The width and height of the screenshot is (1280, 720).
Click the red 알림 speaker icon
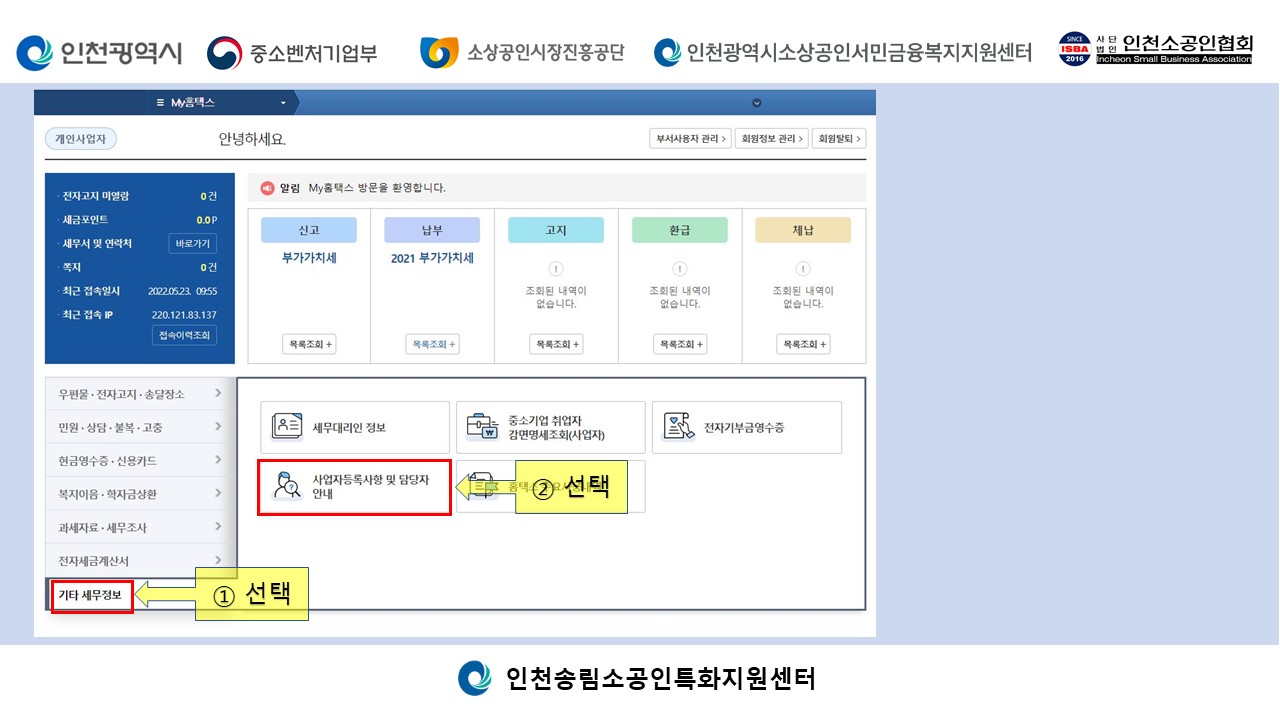coord(267,188)
